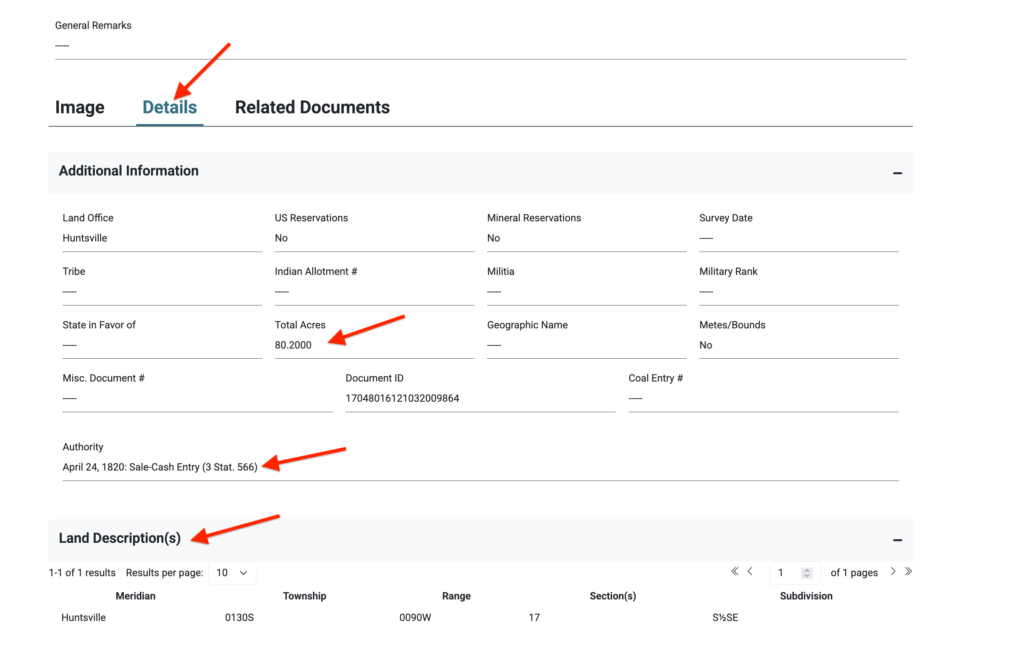Sort by Meridian column header
The width and height of the screenshot is (1024, 670).
(x=135, y=596)
